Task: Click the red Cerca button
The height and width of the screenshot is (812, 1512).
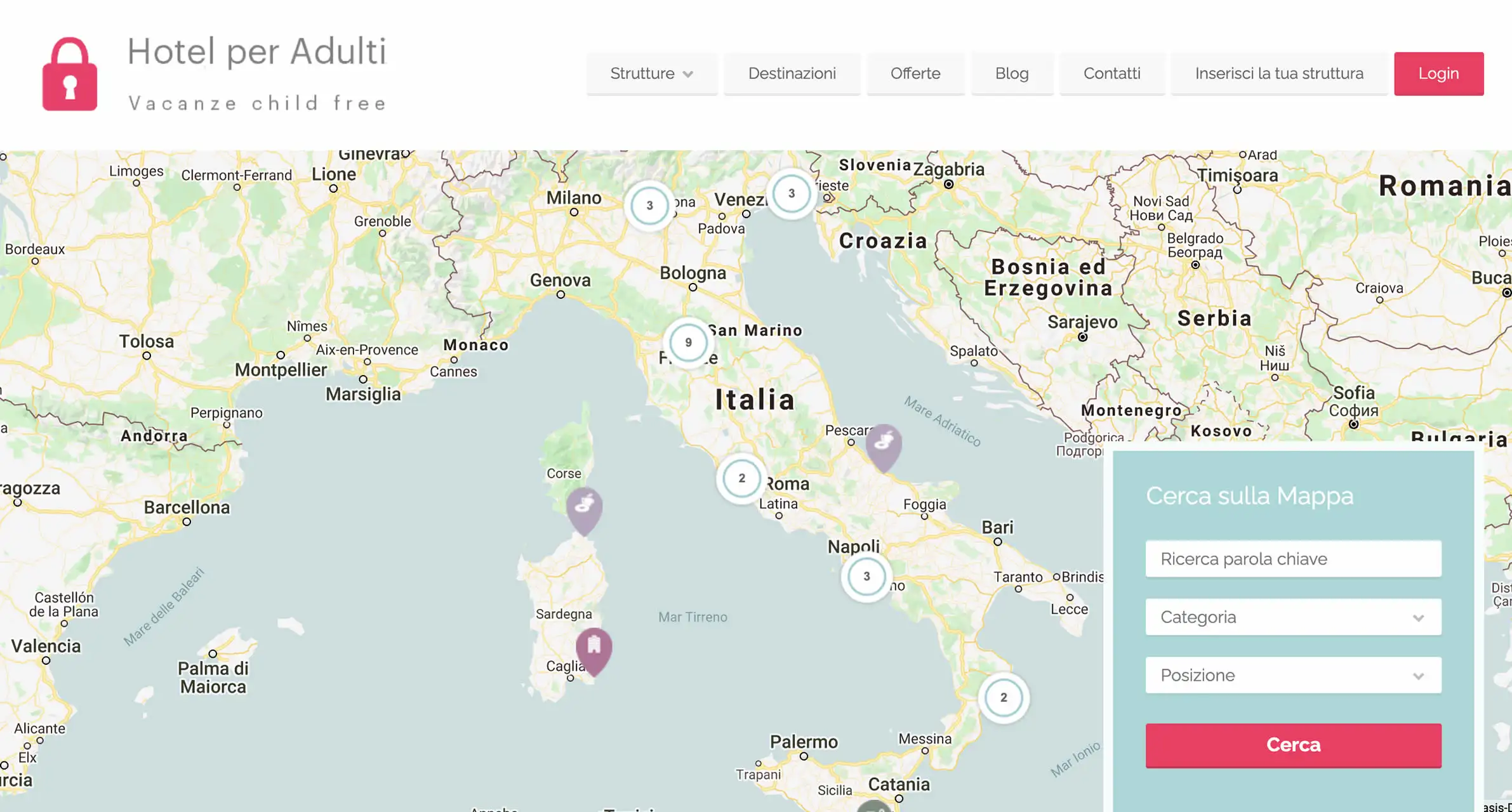Action: pos(1293,745)
